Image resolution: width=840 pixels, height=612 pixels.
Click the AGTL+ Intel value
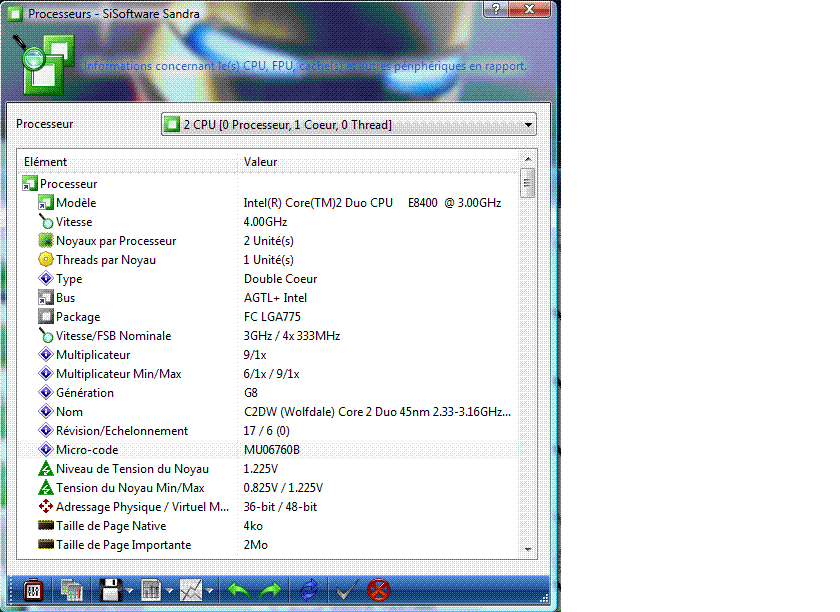click(275, 298)
